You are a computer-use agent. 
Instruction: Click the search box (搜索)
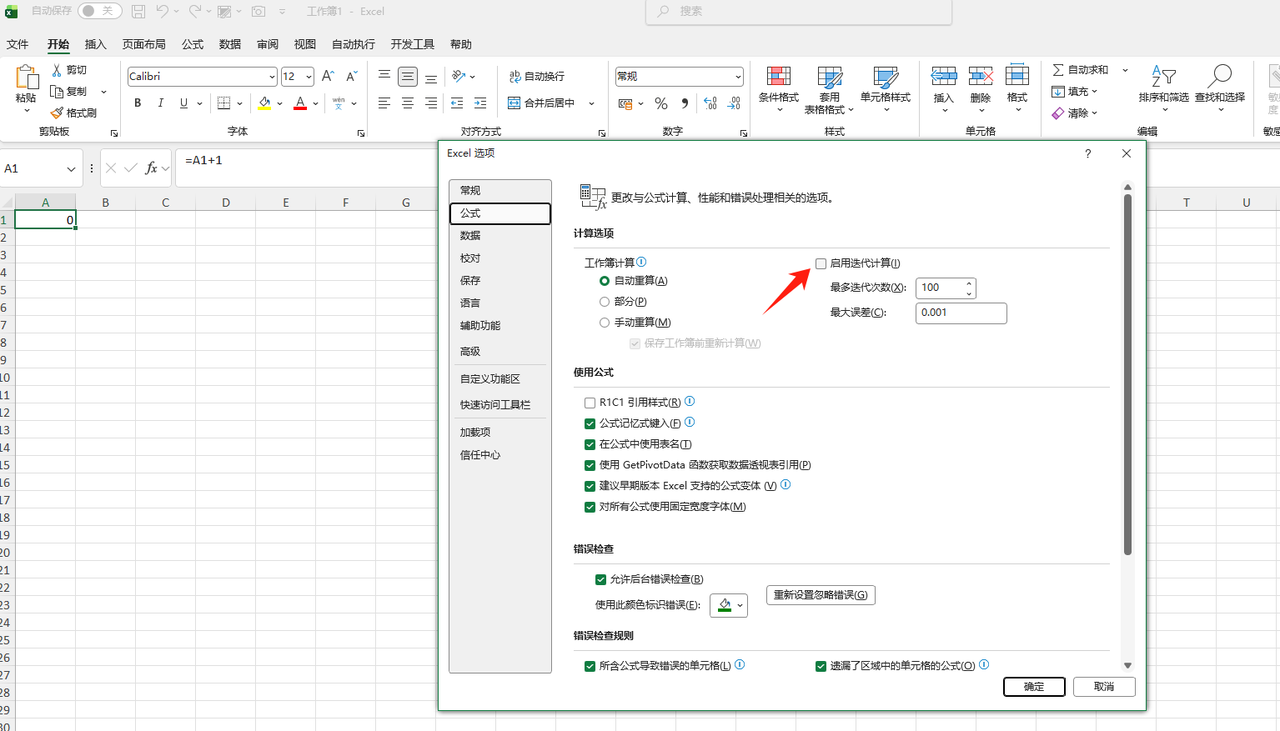pos(798,11)
